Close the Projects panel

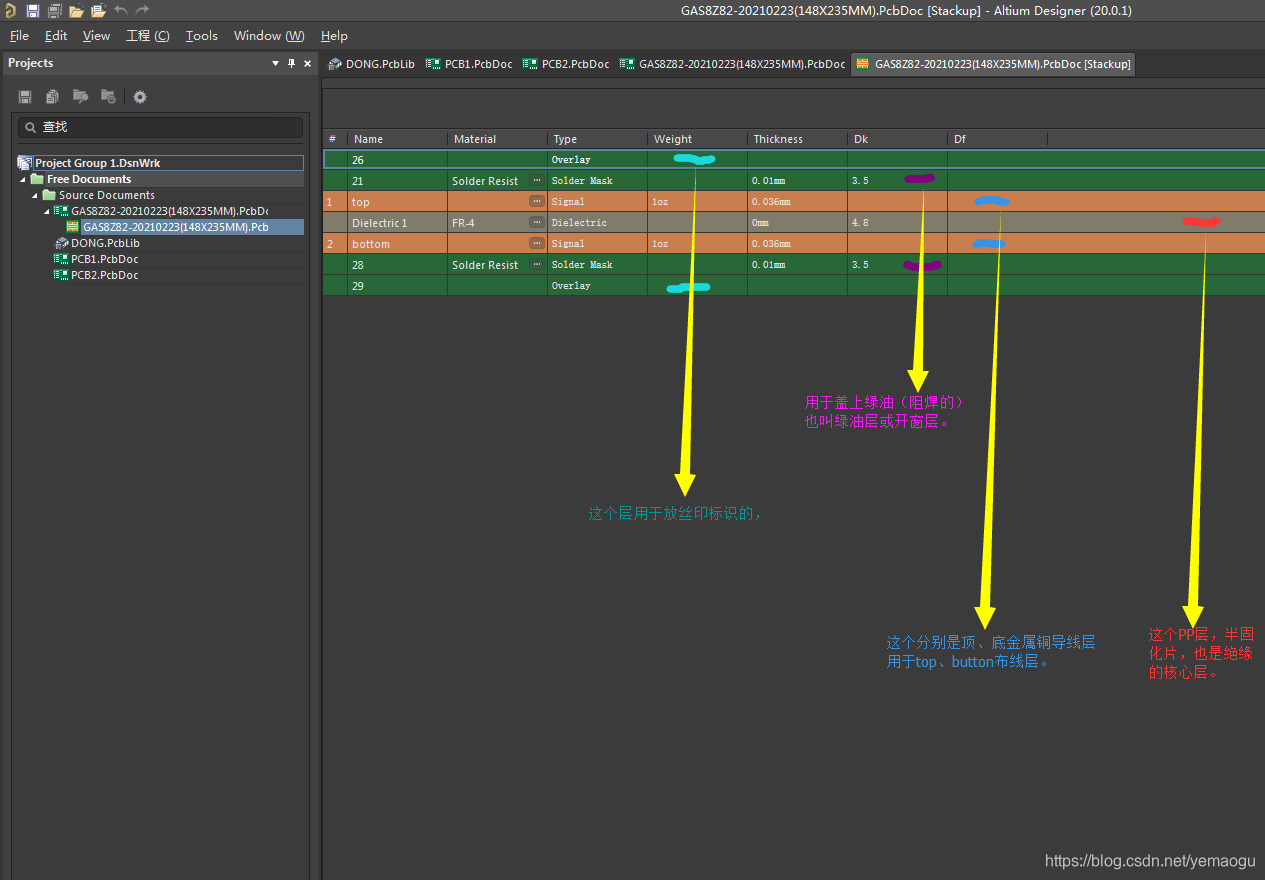click(x=308, y=63)
